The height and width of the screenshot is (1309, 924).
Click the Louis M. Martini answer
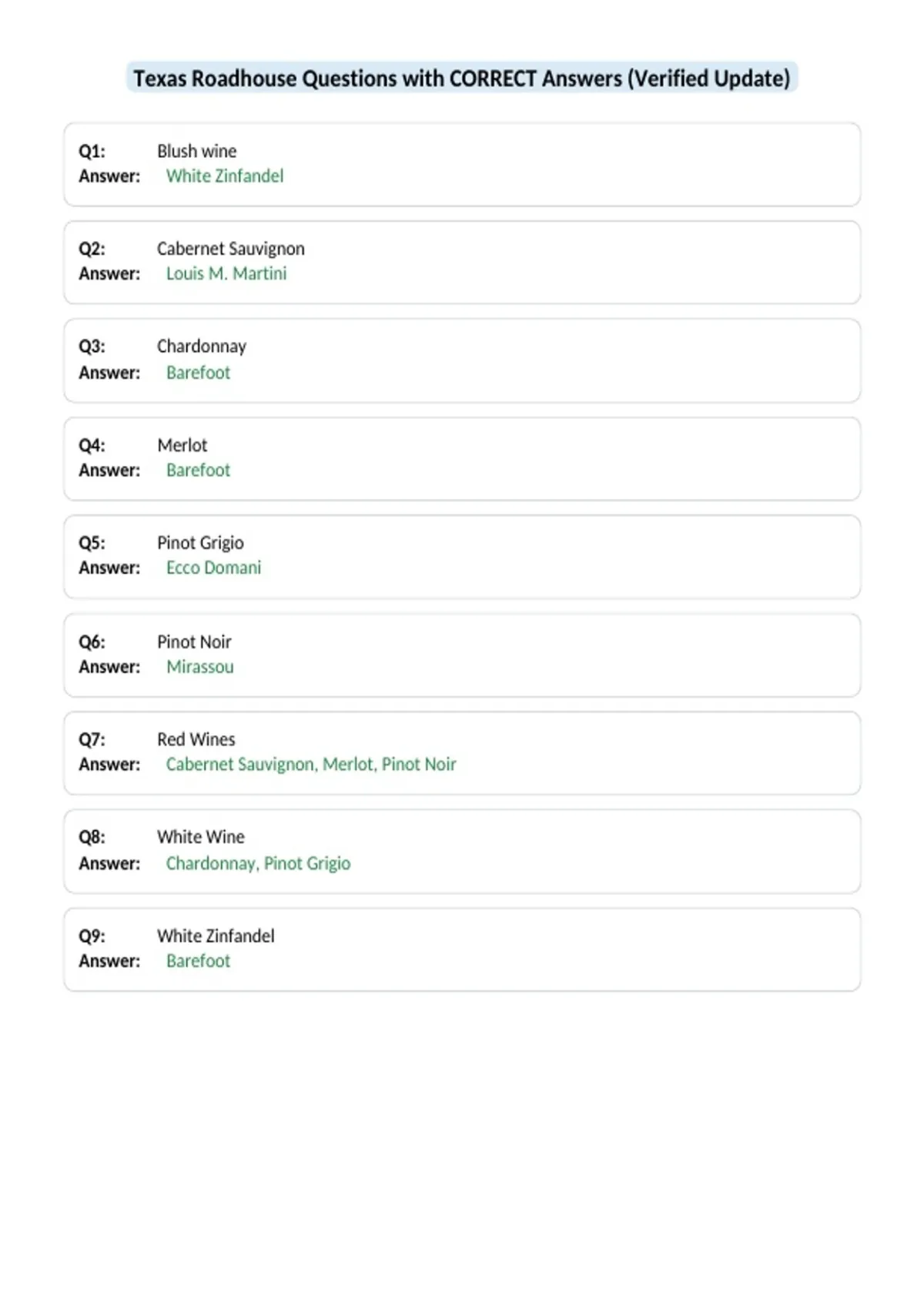pos(226,273)
